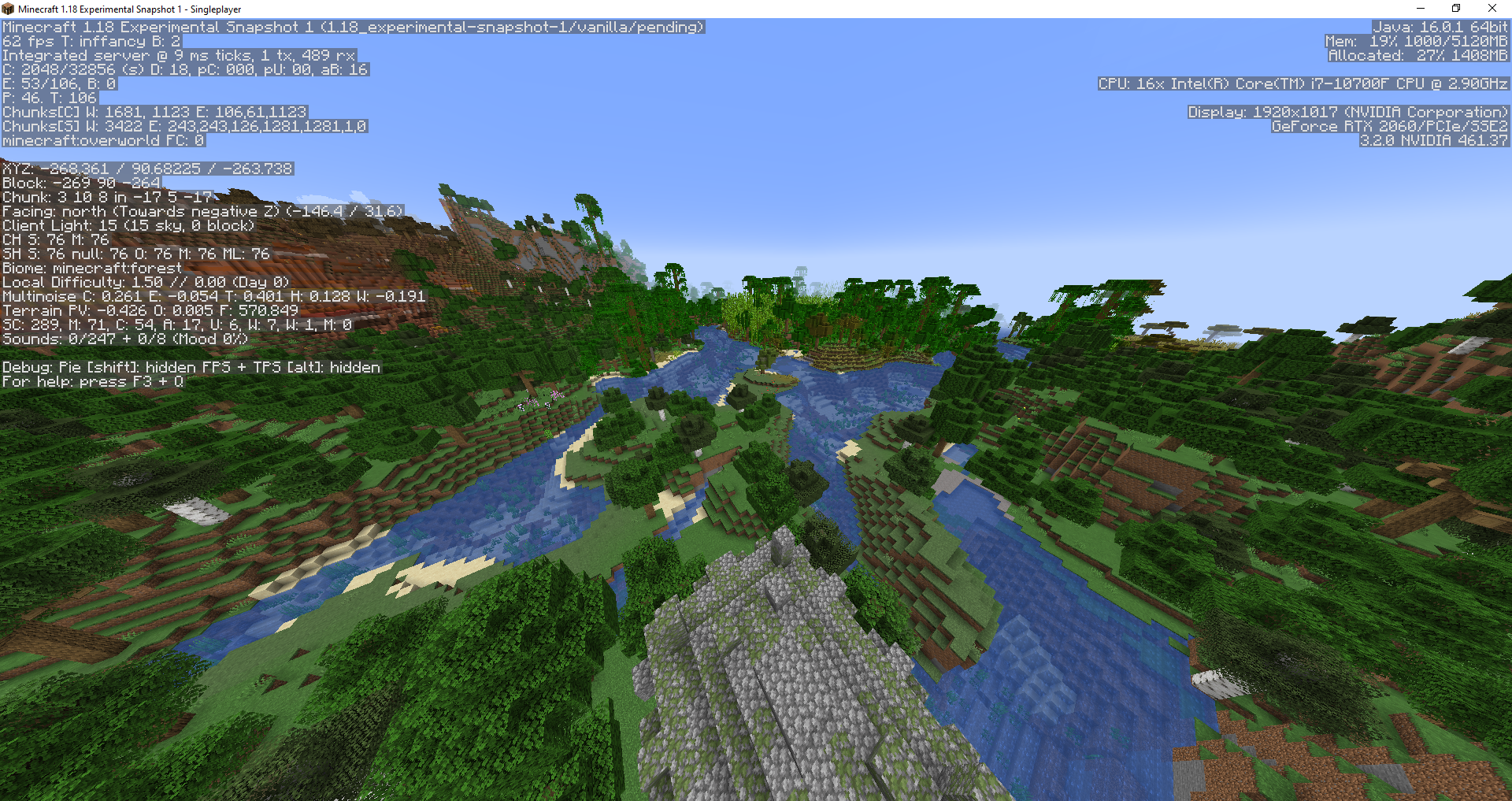Click the Minecraft grass block icon in title bar
This screenshot has width=1512, height=801.
(x=8, y=9)
